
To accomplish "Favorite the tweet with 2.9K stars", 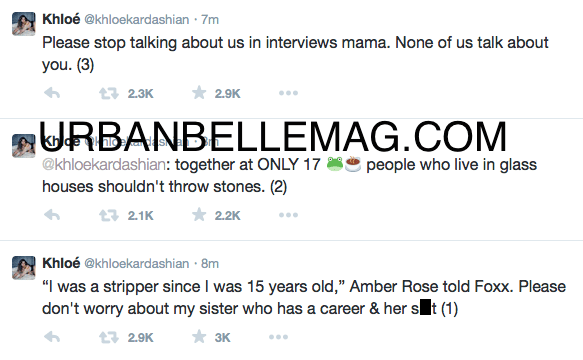I will click(x=199, y=93).
